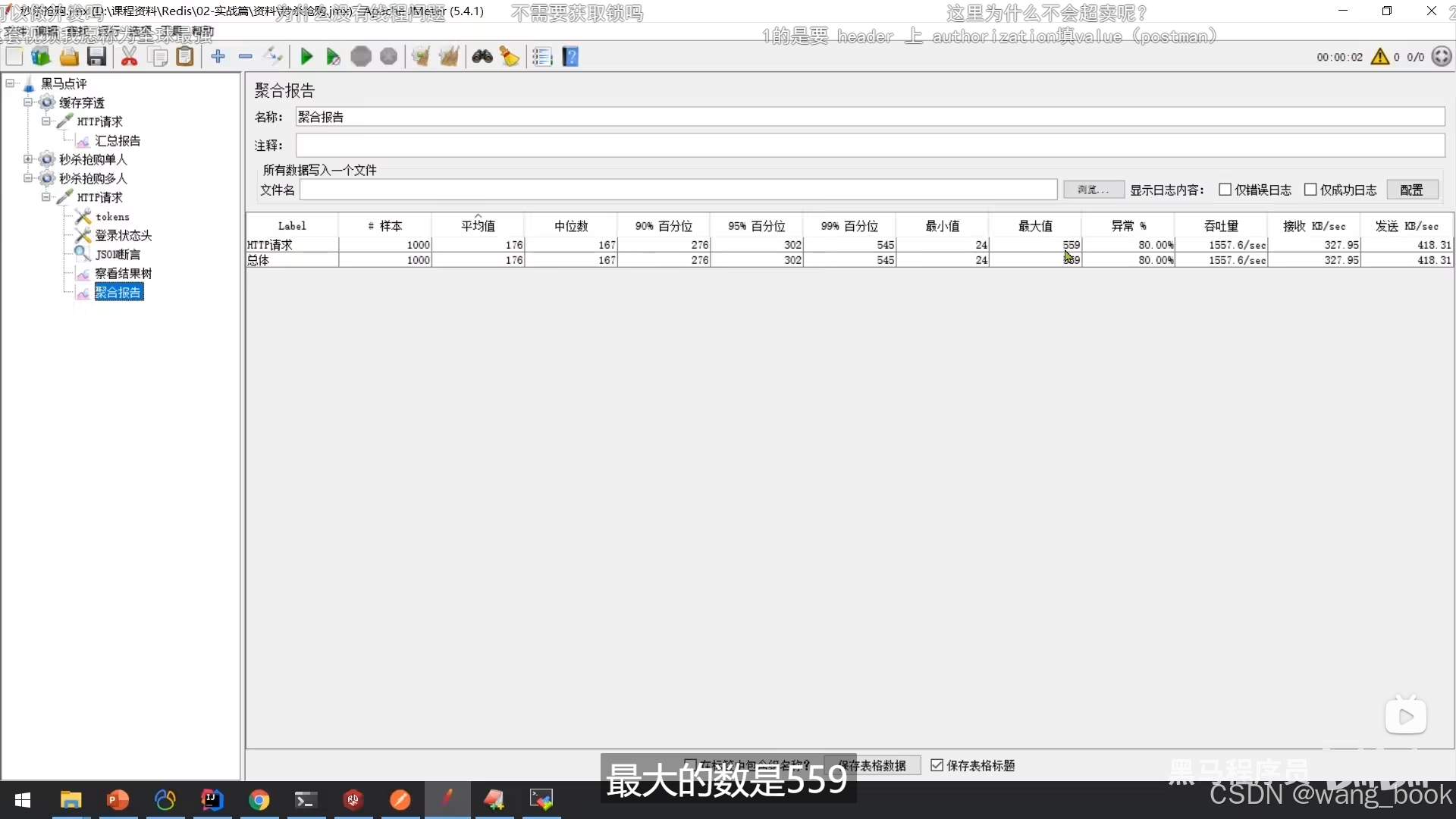The image size is (1456, 819).
Task: Click the 配置 button
Action: pyautogui.click(x=1412, y=190)
